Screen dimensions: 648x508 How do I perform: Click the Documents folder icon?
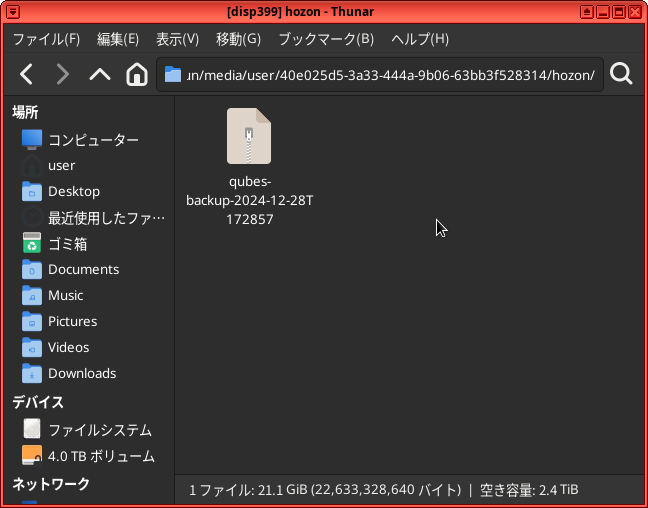pos(32,270)
